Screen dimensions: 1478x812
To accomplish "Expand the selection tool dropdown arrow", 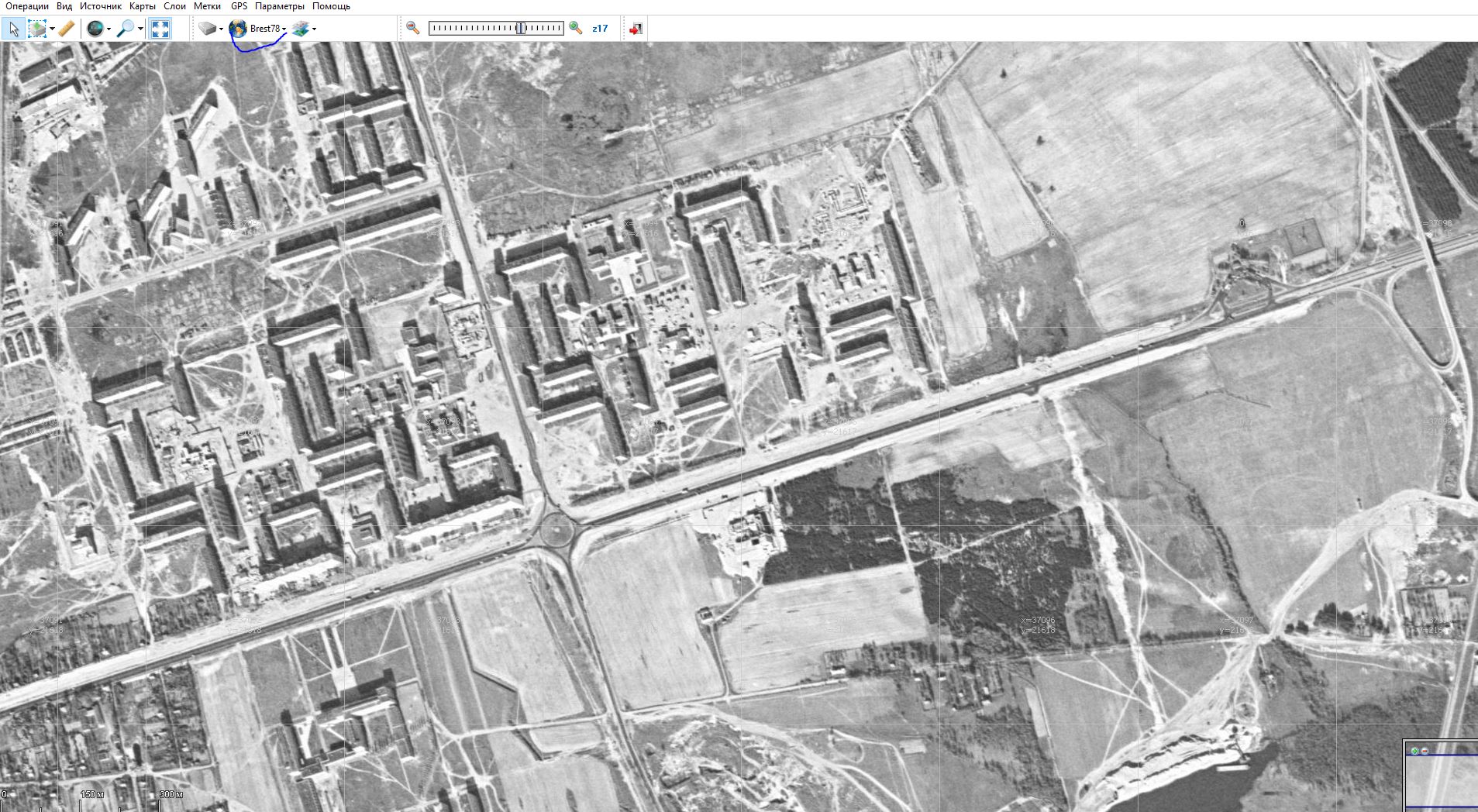I will point(52,29).
